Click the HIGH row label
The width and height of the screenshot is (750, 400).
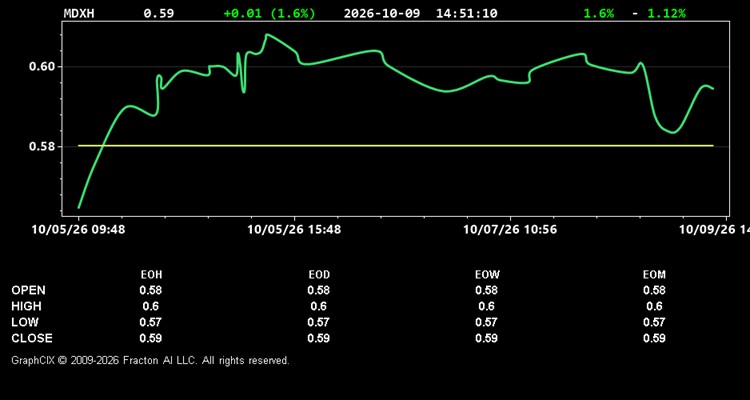(x=26, y=306)
